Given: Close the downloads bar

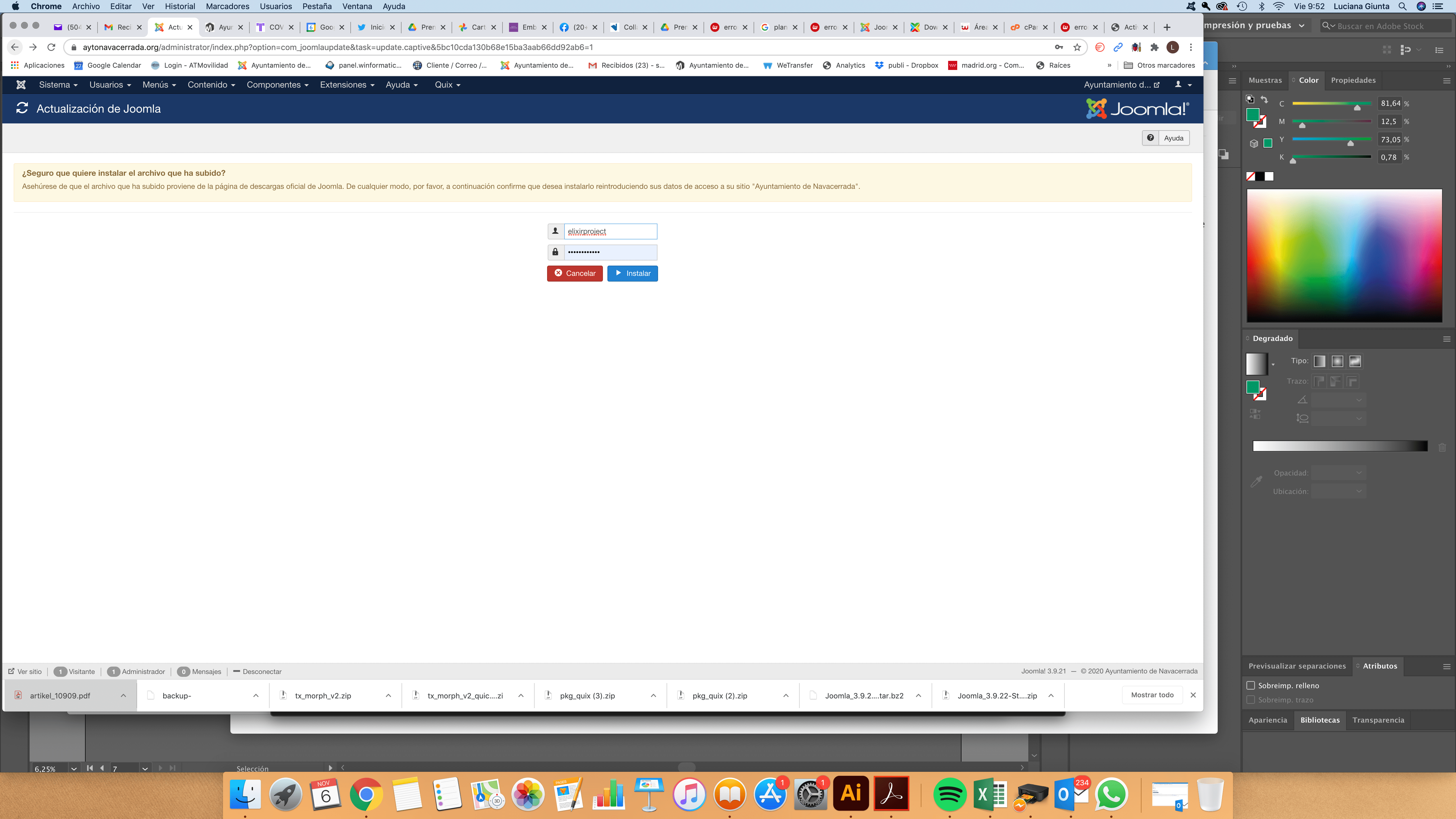Looking at the screenshot, I should pyautogui.click(x=1193, y=695).
